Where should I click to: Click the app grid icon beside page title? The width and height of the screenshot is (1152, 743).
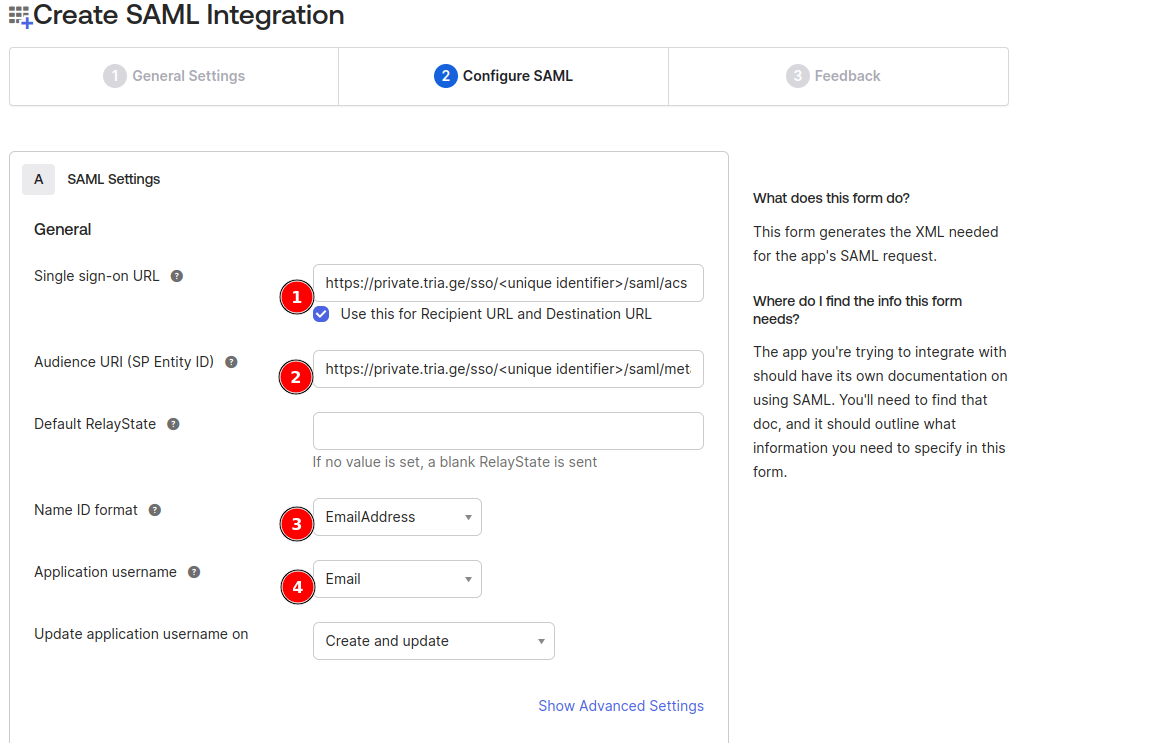[20, 16]
